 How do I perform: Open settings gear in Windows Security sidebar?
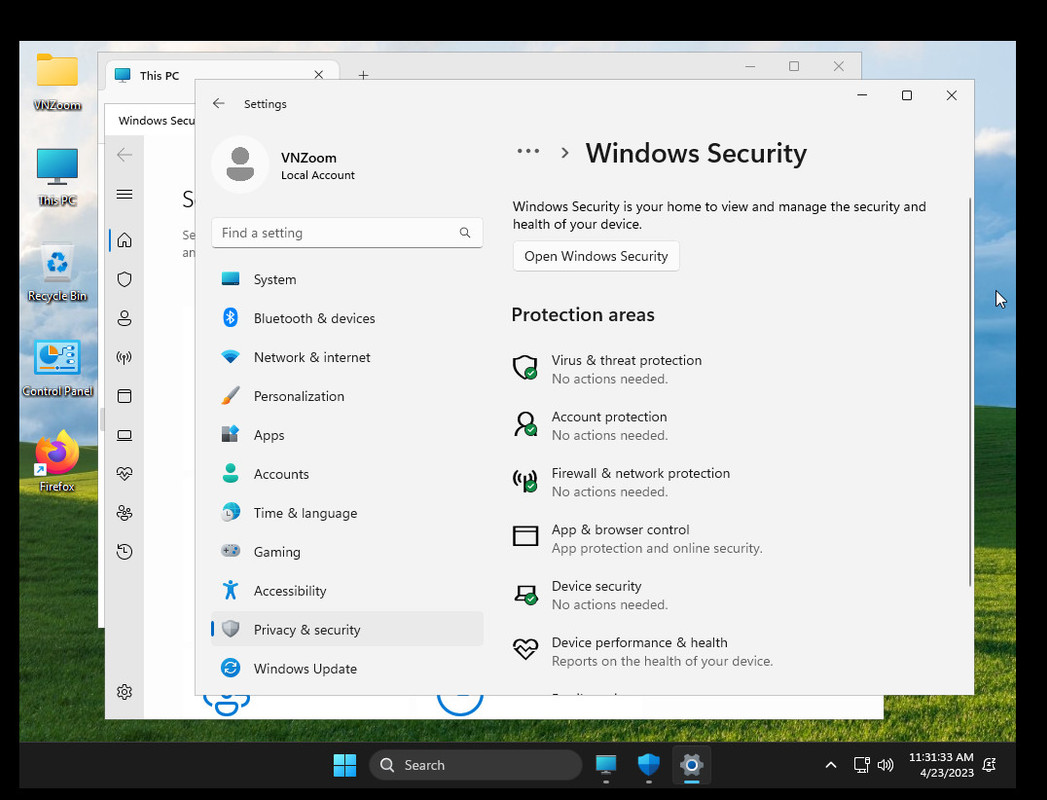(124, 692)
